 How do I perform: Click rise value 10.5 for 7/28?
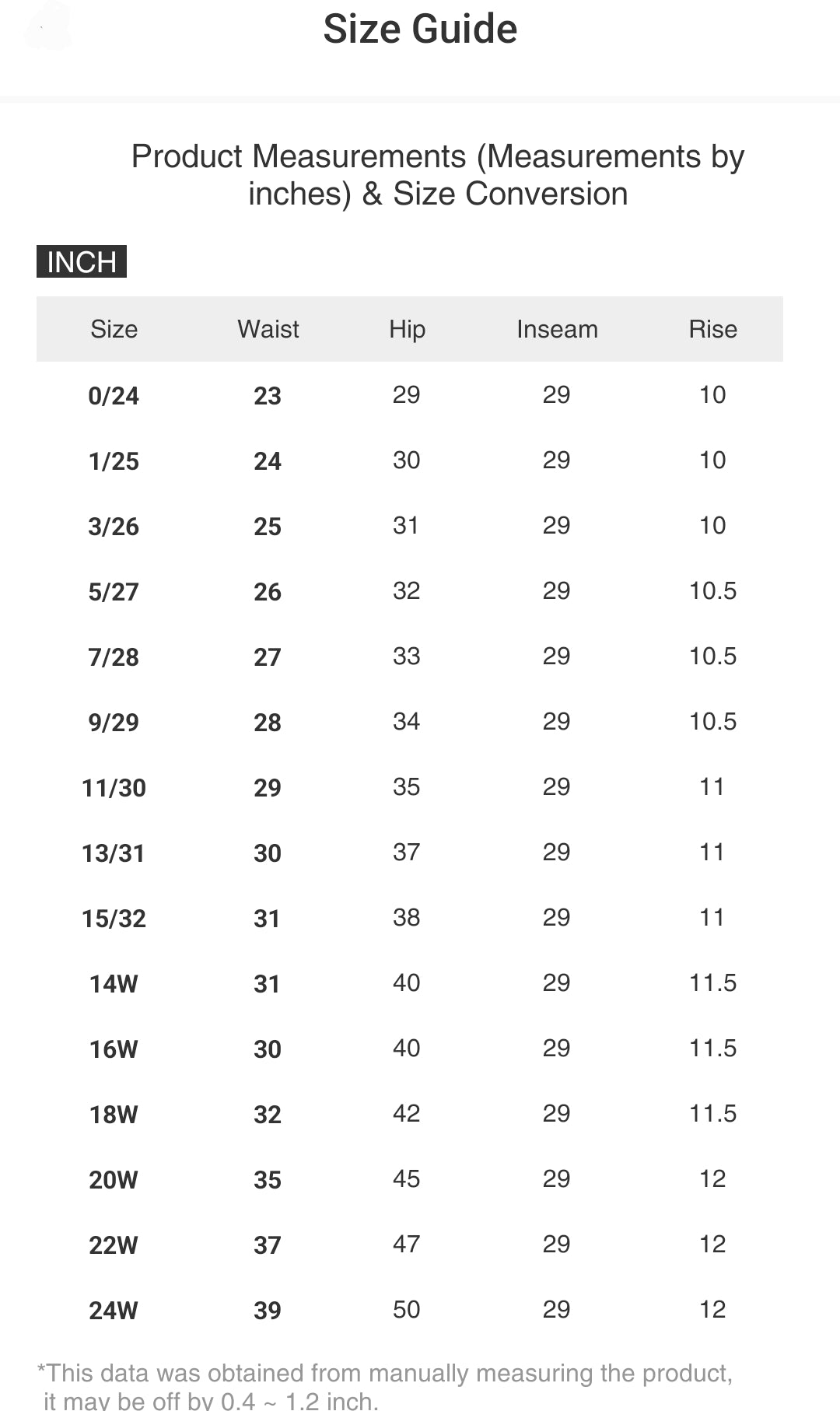click(x=712, y=656)
